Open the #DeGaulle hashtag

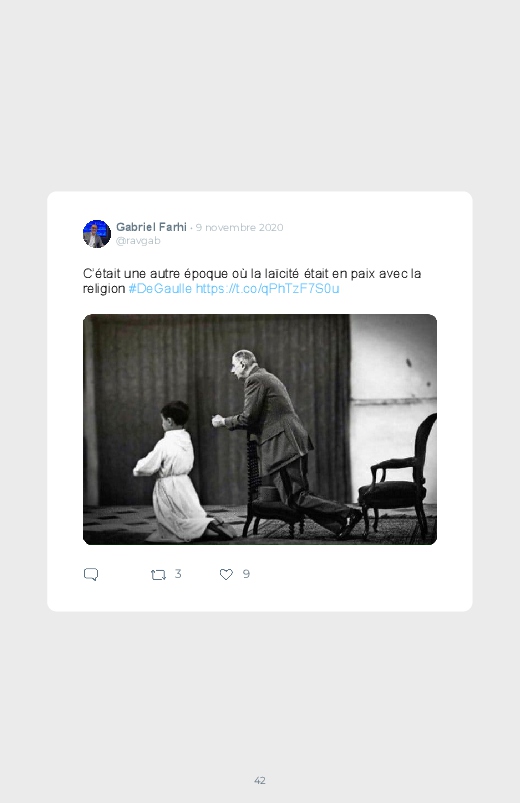(x=160, y=289)
